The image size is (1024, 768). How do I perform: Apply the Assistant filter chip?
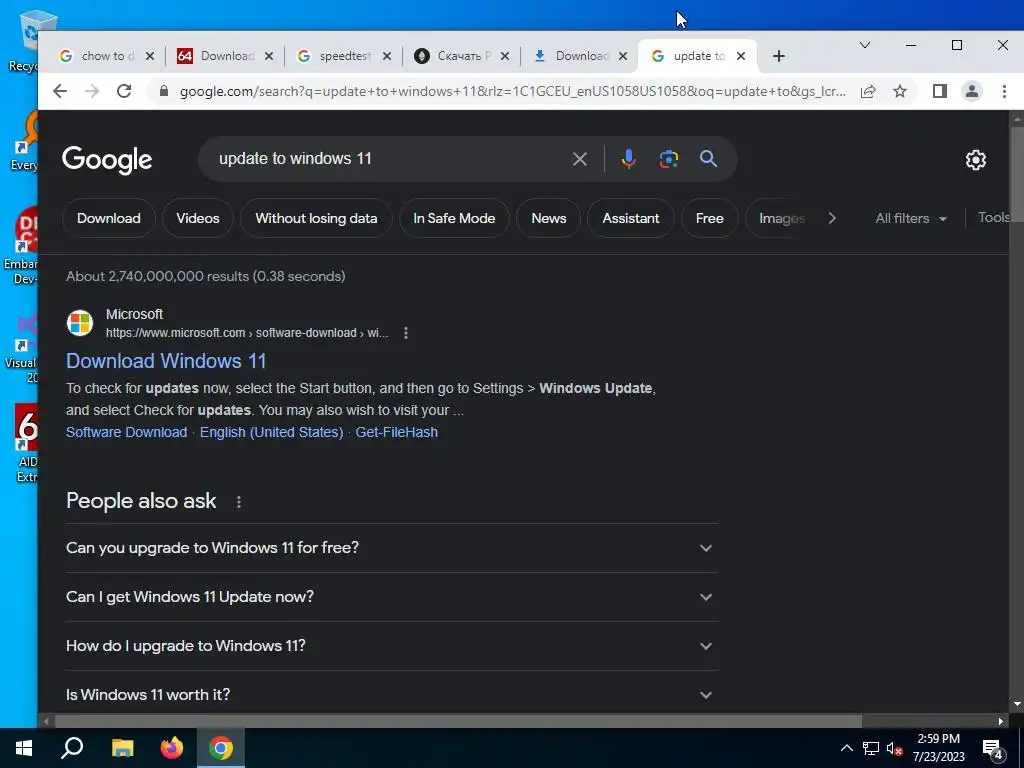coord(631,218)
